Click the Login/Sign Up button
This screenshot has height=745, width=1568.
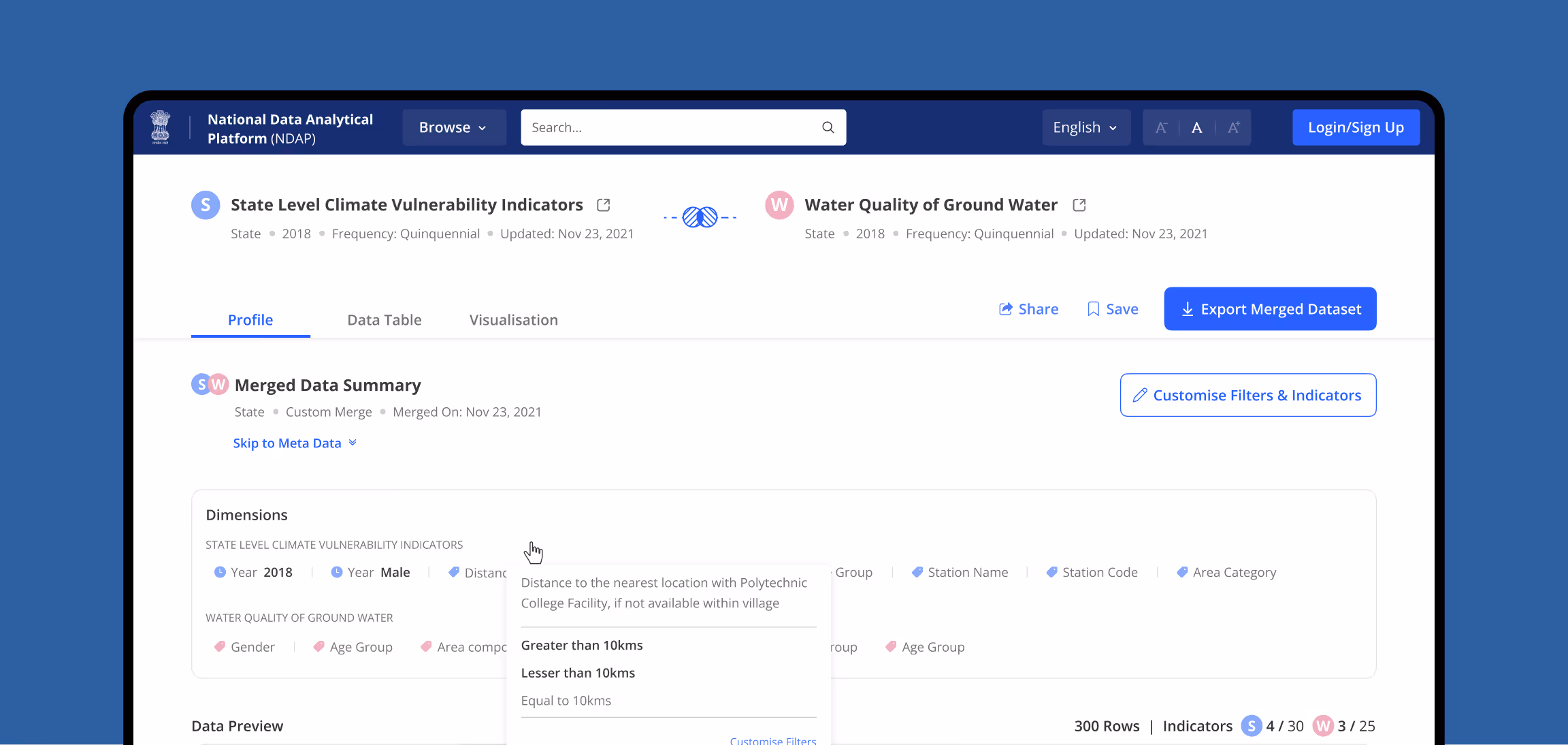point(1356,127)
